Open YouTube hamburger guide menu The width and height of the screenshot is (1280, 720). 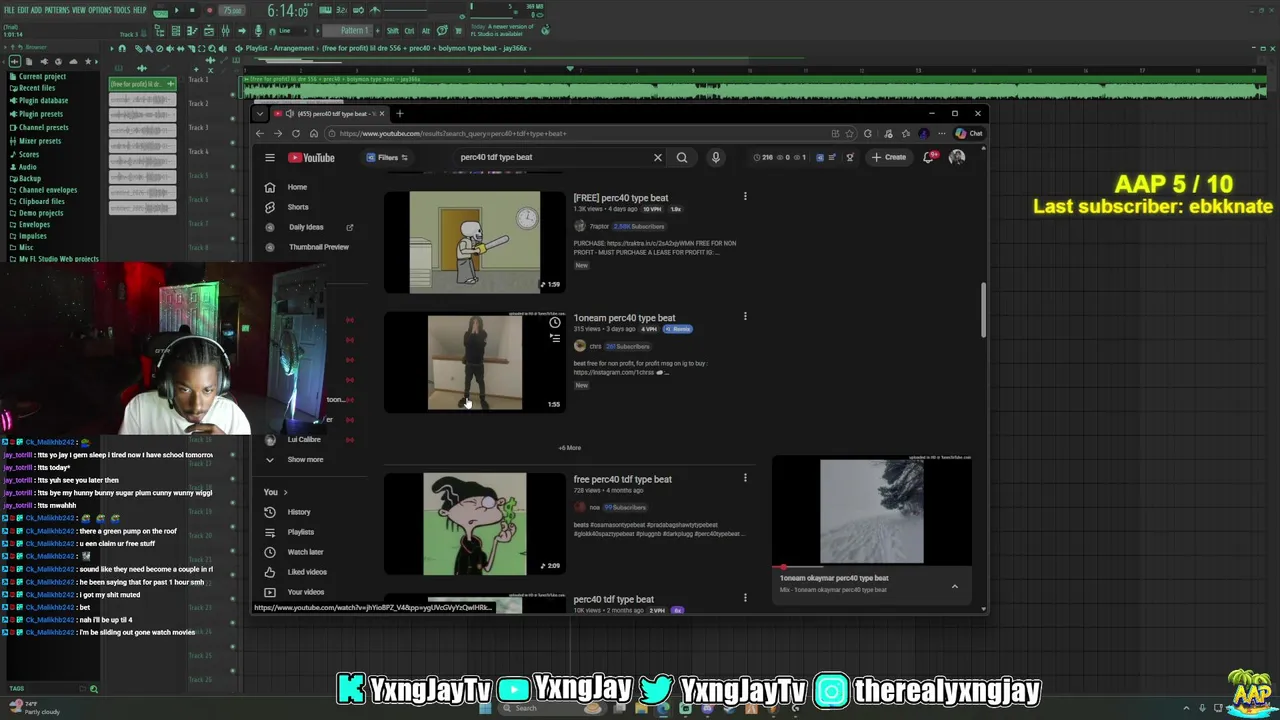pyautogui.click(x=270, y=157)
